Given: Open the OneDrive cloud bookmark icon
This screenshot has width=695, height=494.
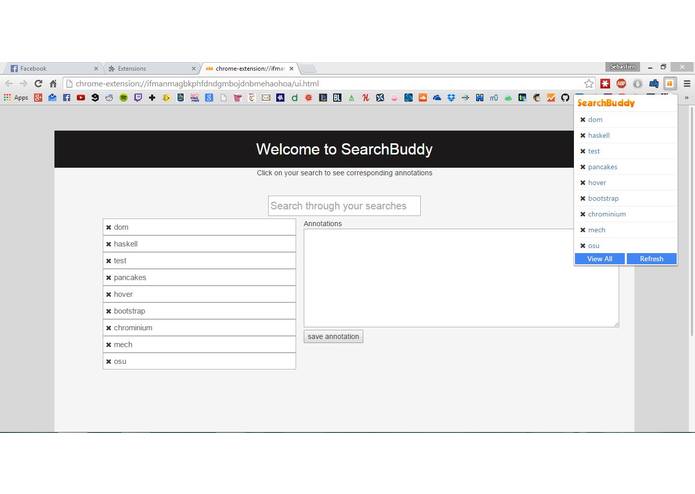Looking at the screenshot, I should pyautogui.click(x=437, y=98).
